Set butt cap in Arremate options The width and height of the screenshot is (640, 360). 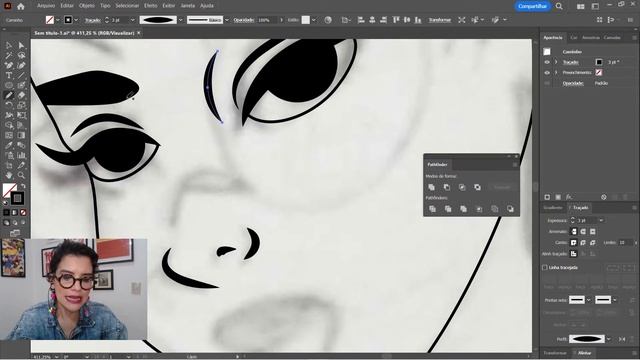574,231
